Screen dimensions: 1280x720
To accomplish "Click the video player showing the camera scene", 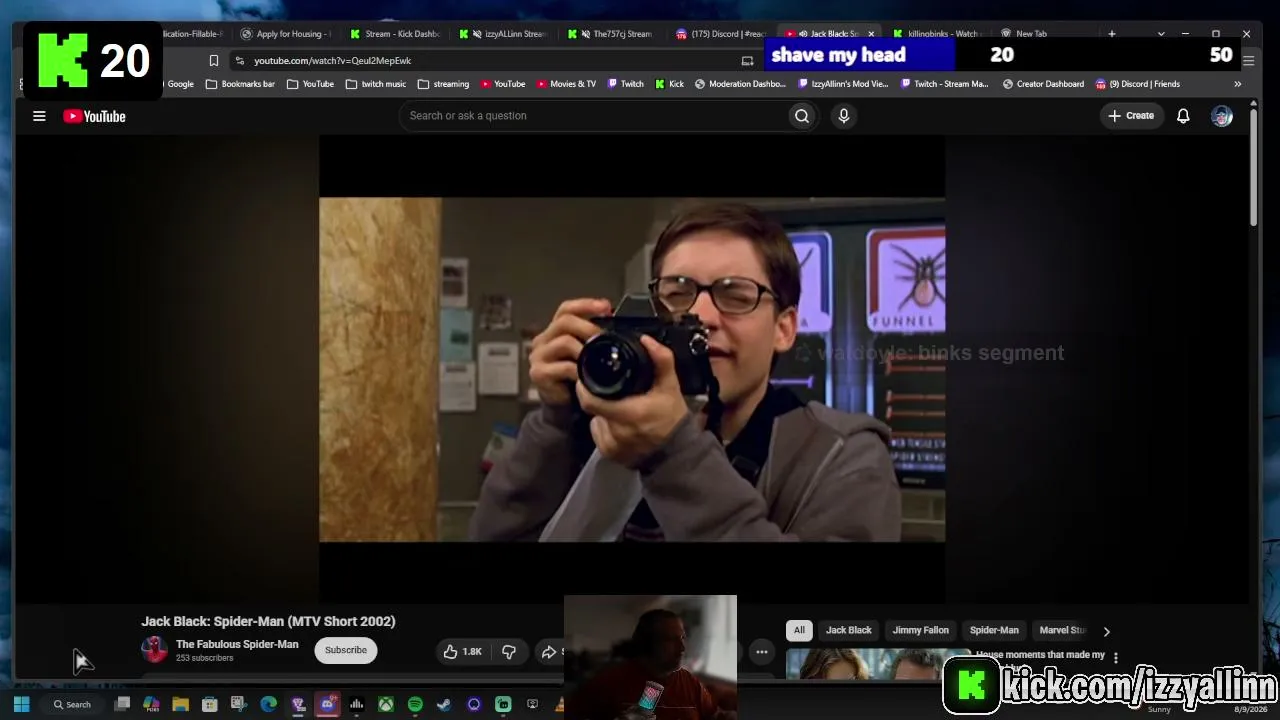I will point(632,370).
